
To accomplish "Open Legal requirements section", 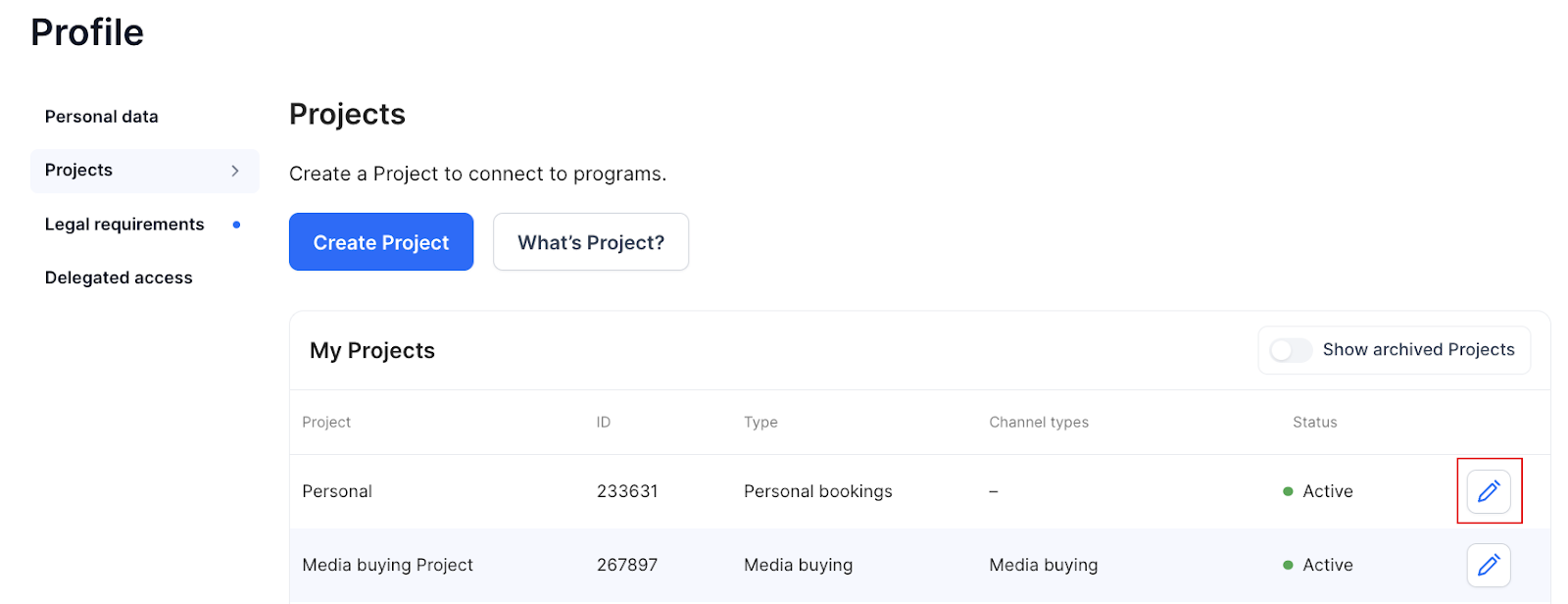I will [x=124, y=225].
